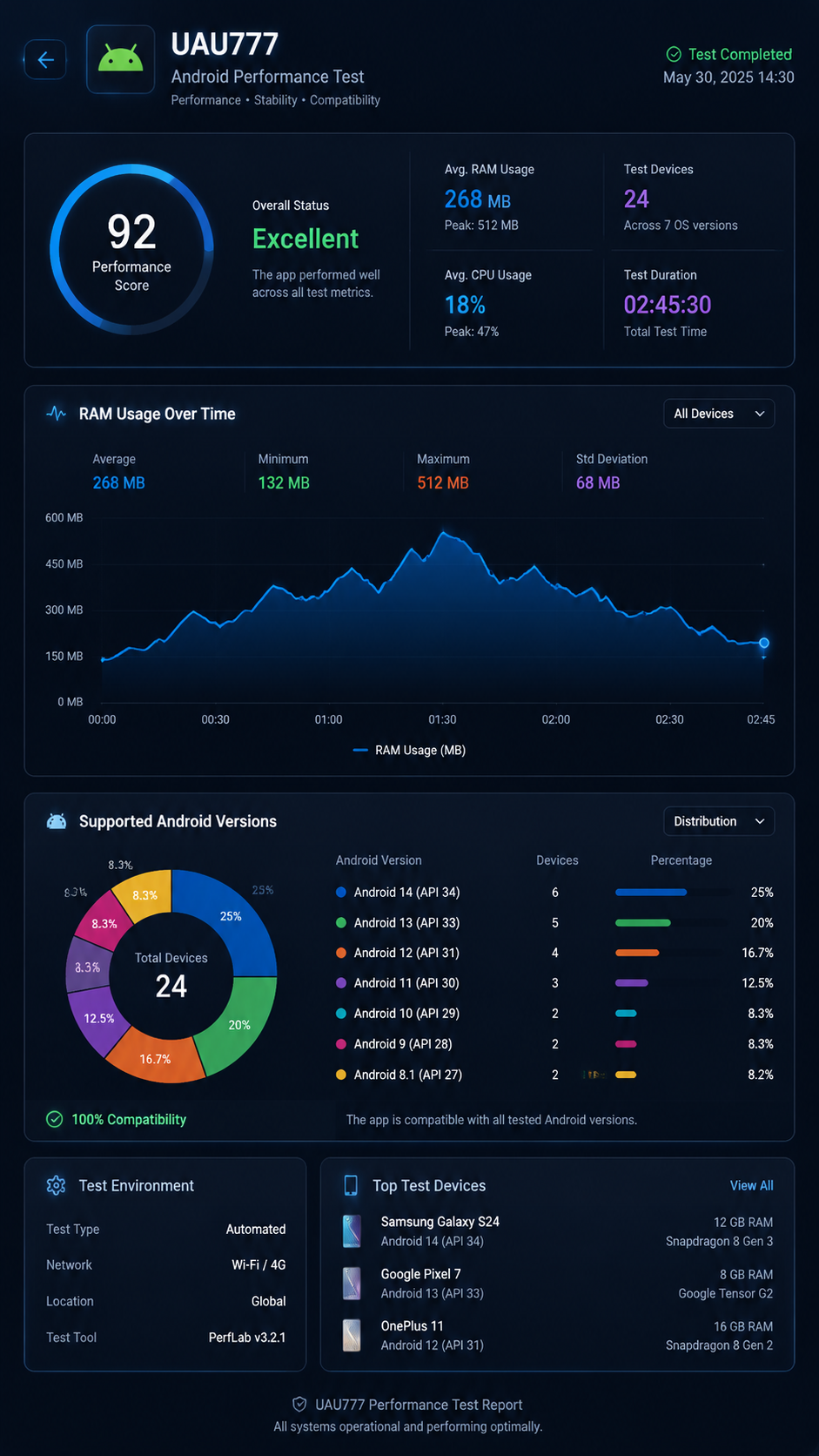Click the Android 9 pink legend dot
This screenshot has height=1456, width=819.
[341, 1043]
